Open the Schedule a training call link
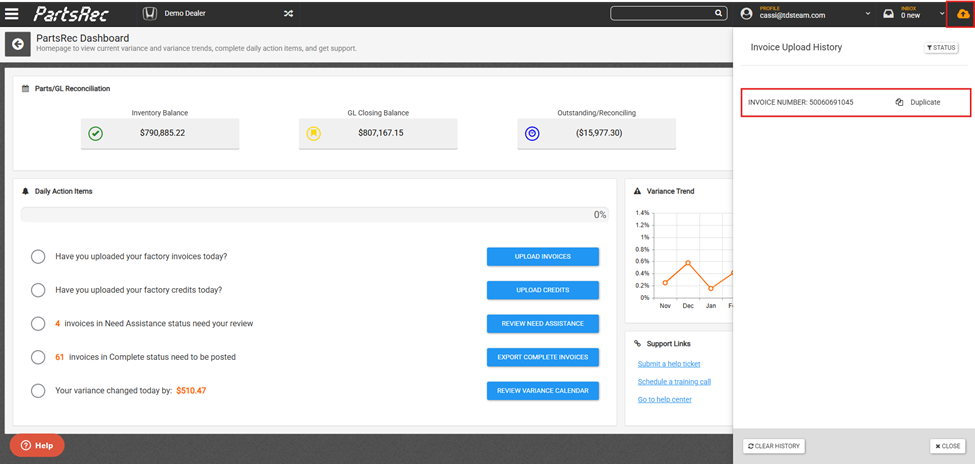 [674, 381]
